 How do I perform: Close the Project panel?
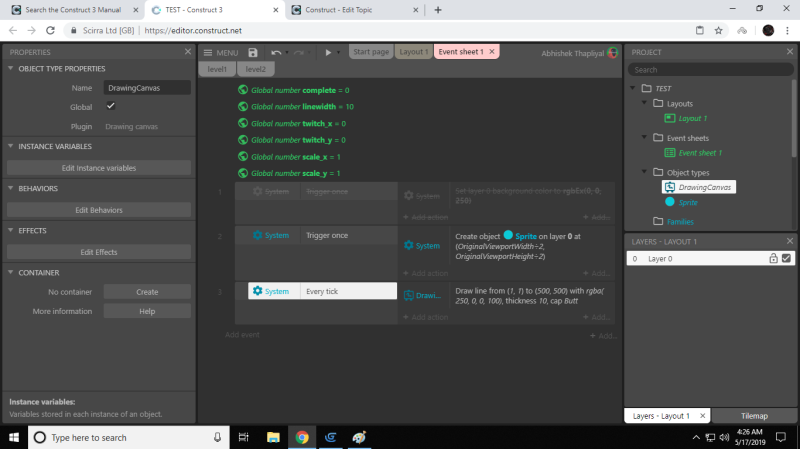(790, 52)
